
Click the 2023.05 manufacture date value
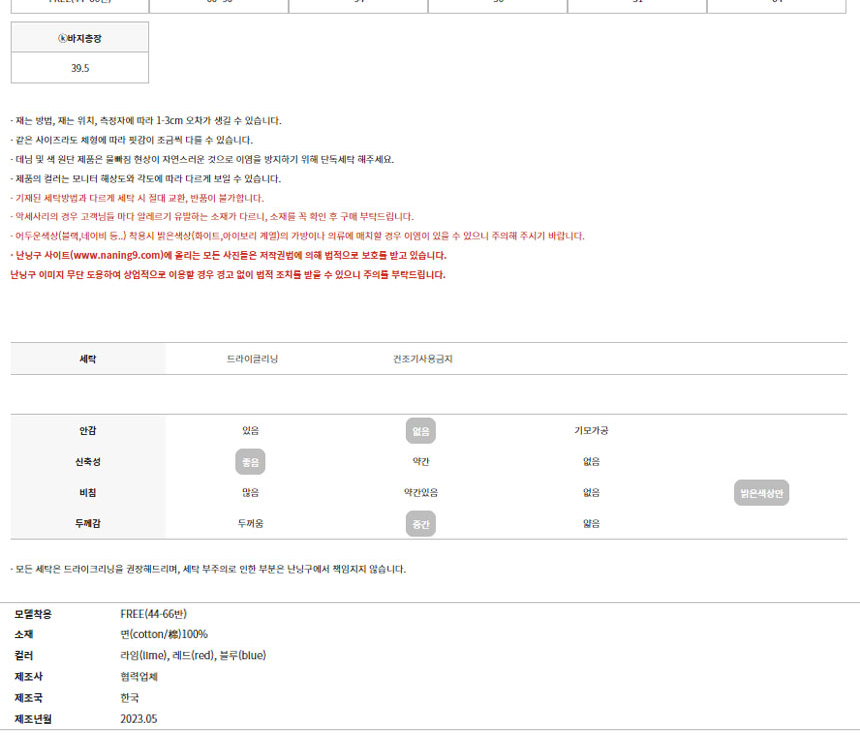click(x=139, y=718)
